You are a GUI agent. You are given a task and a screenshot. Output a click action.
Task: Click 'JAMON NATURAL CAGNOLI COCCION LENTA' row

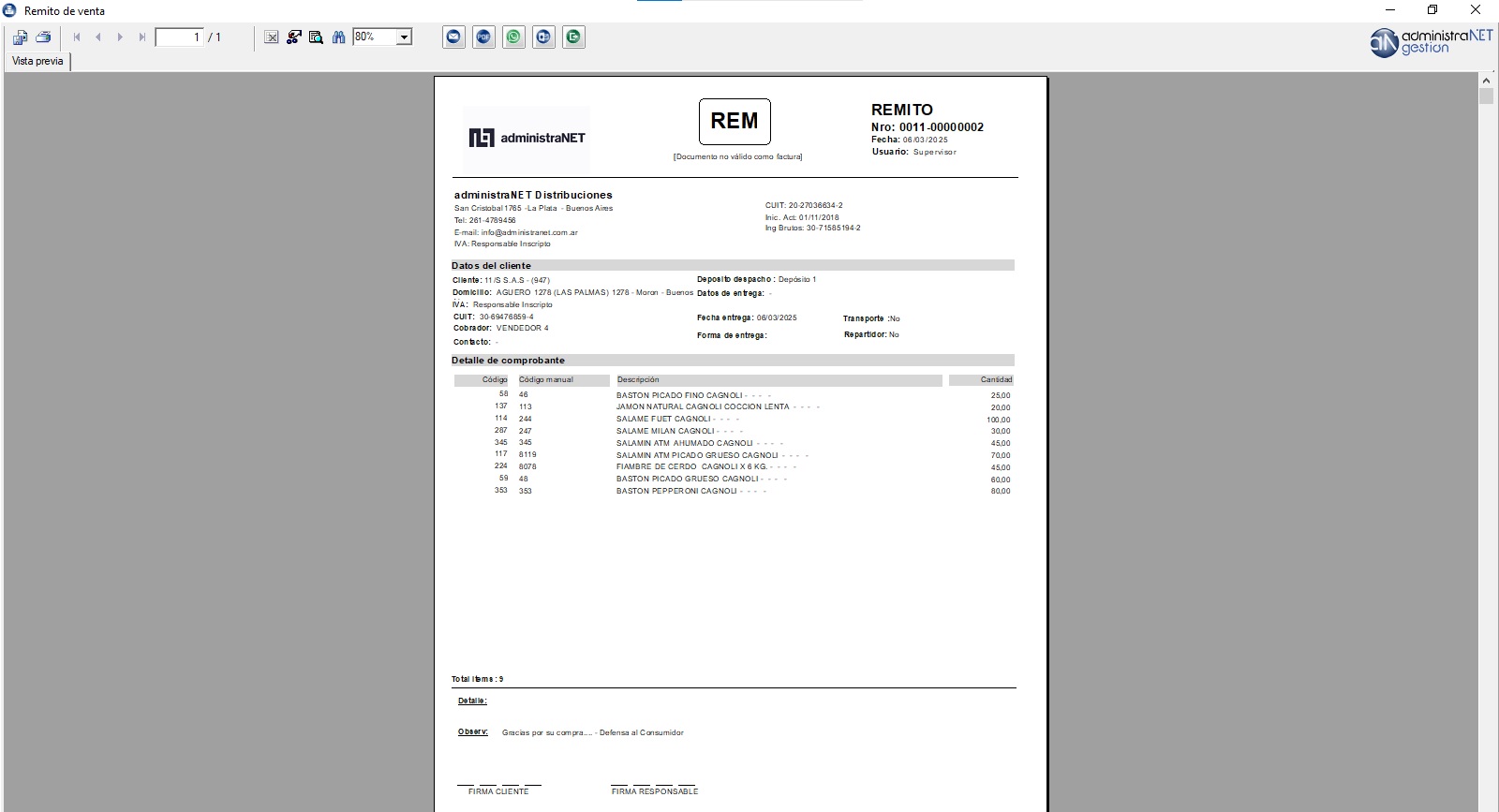[x=733, y=407]
